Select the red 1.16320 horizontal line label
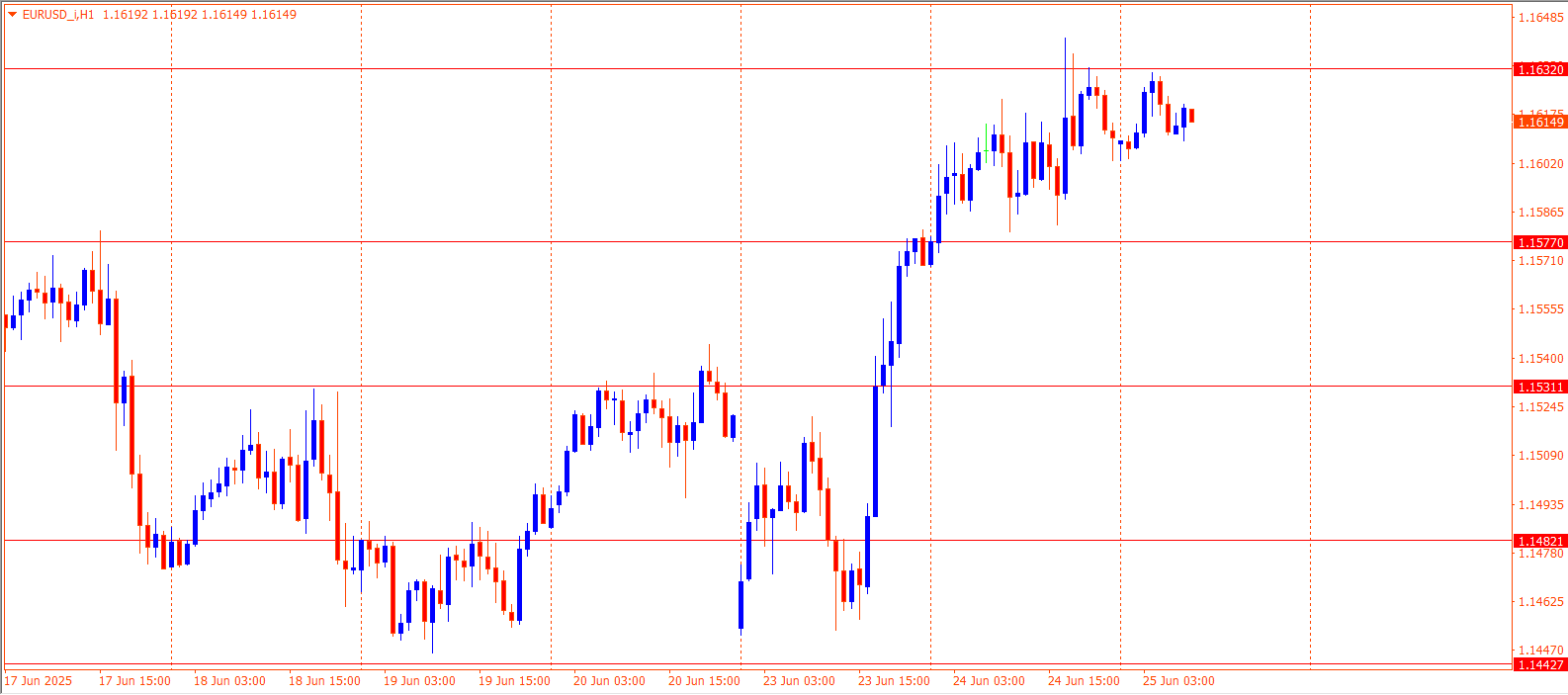The image size is (1568, 695). coord(1540,69)
